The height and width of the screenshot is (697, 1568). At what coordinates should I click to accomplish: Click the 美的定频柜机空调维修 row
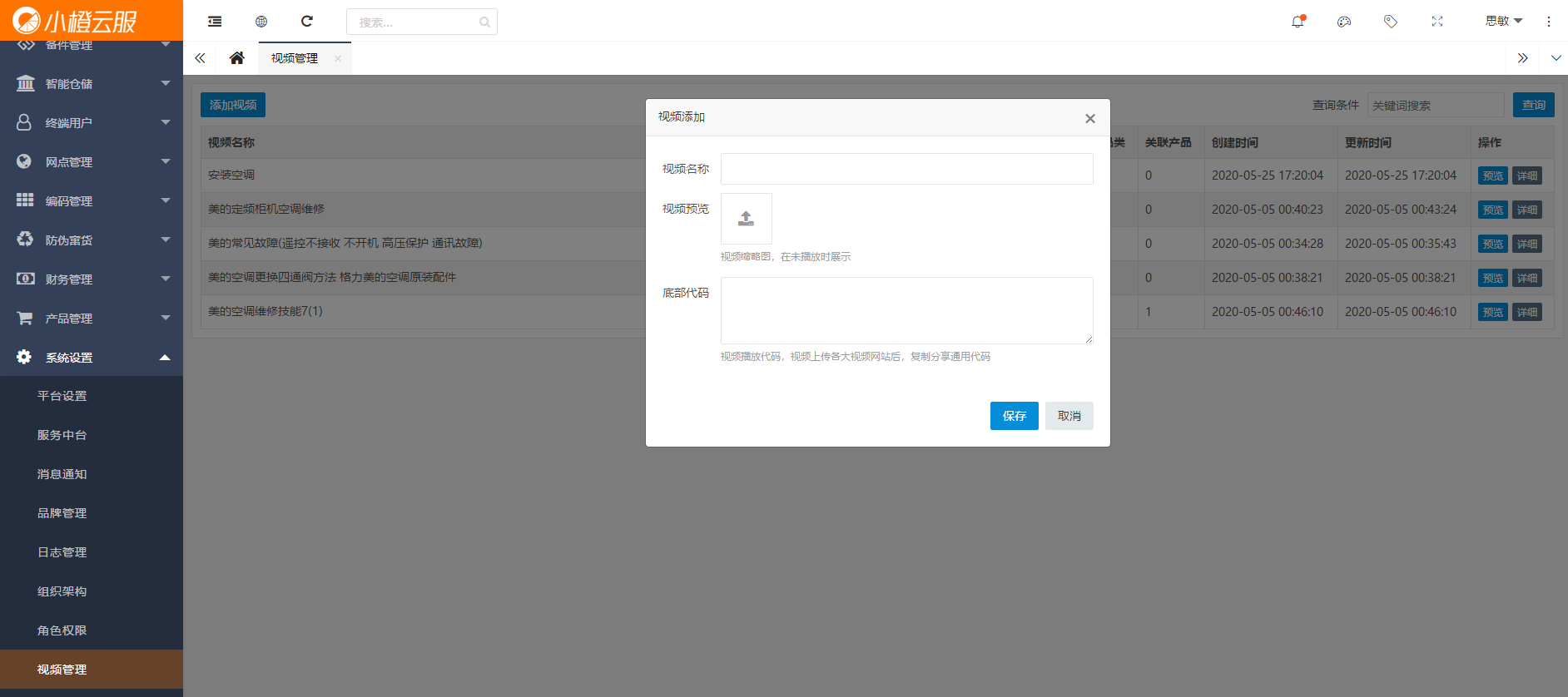coord(266,210)
